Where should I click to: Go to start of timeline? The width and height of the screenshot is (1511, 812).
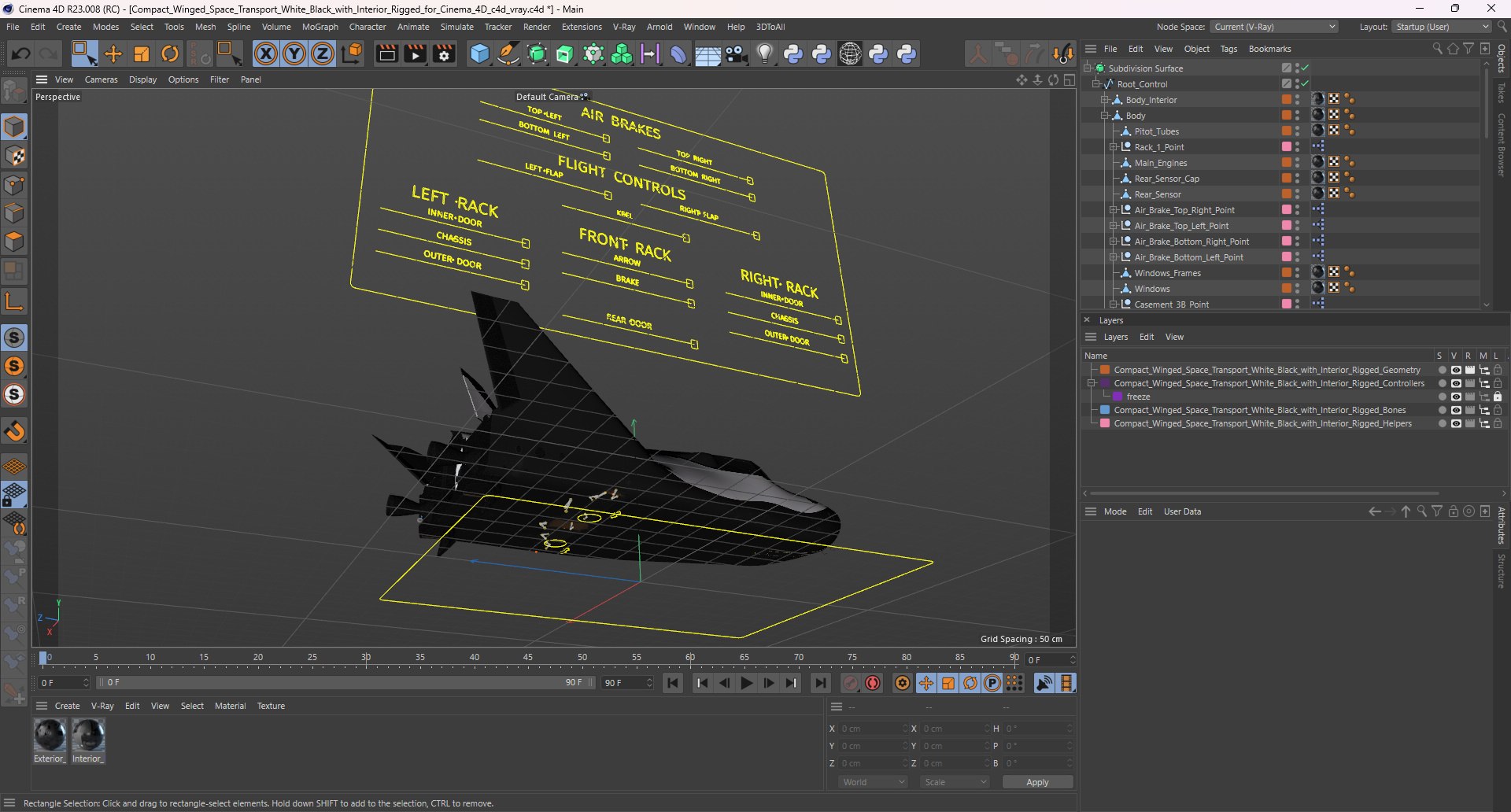pyautogui.click(x=673, y=683)
